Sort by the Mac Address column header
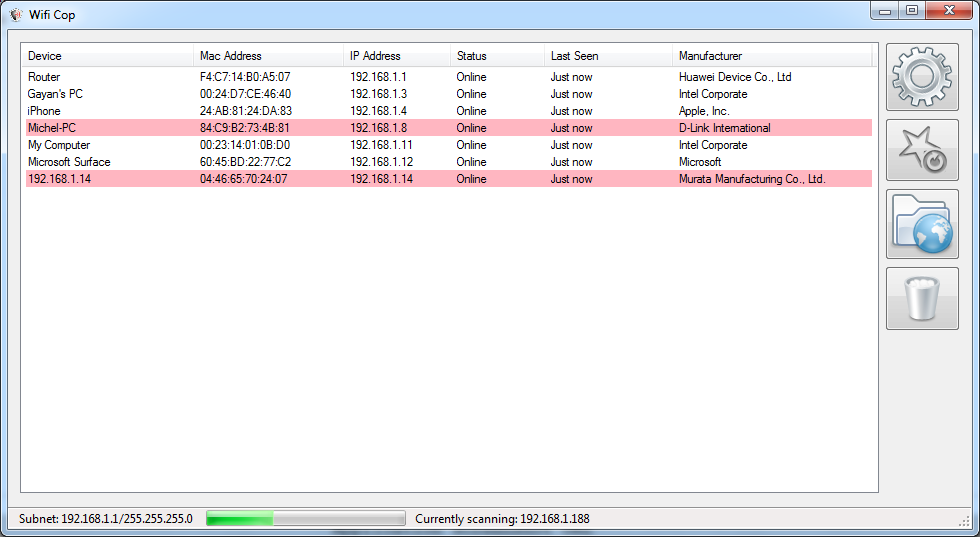 (x=269, y=56)
